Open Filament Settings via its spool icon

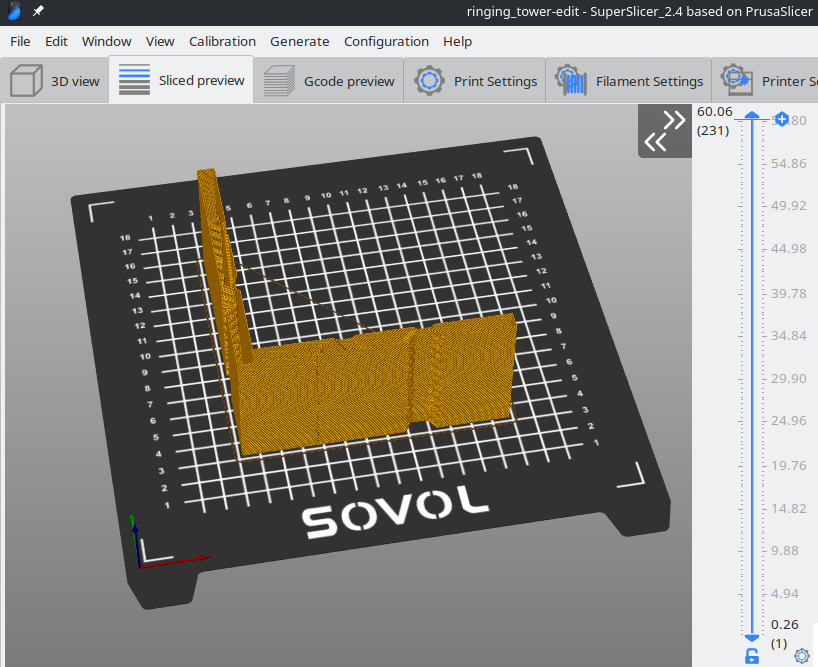[x=570, y=81]
